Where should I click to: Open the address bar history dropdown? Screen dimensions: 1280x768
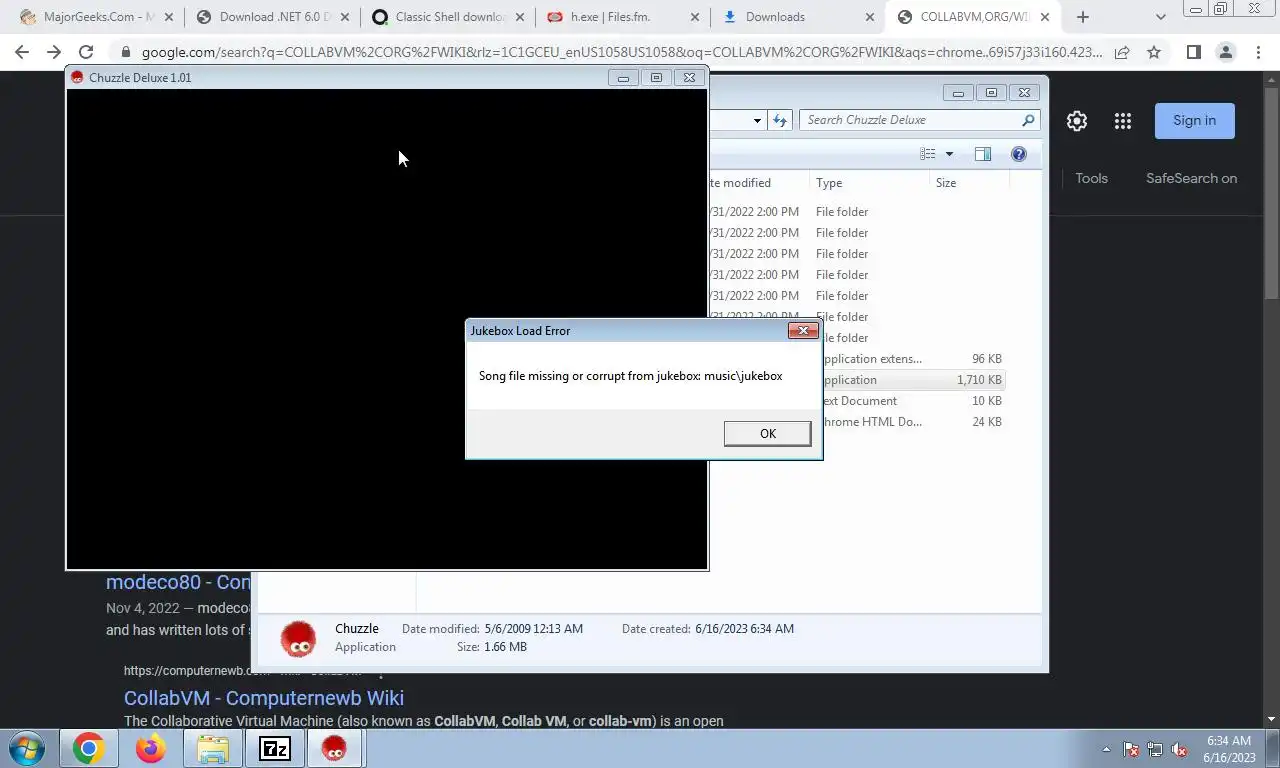pos(757,120)
